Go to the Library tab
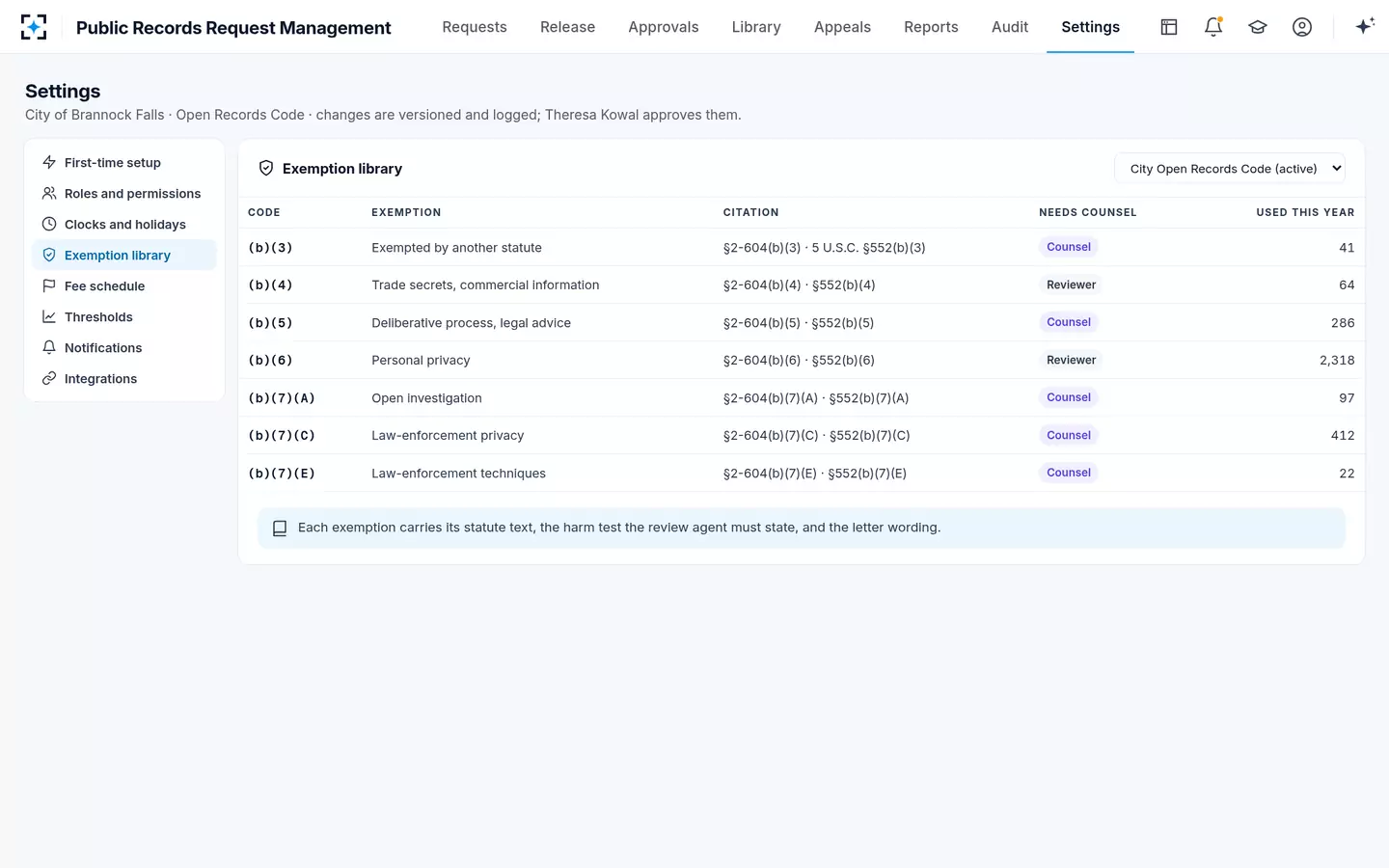The width and height of the screenshot is (1389, 868). tap(756, 27)
